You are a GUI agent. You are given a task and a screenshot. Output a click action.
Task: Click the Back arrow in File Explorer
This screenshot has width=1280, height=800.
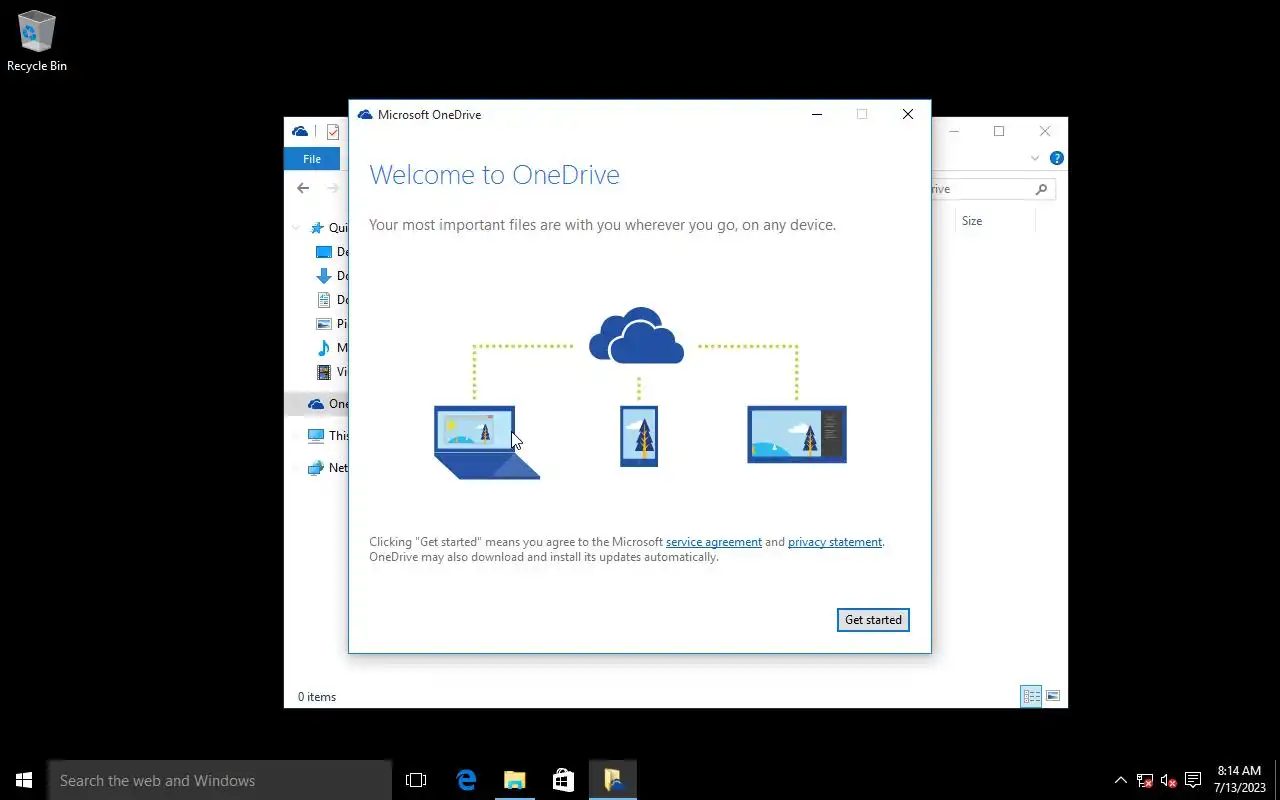pos(303,188)
